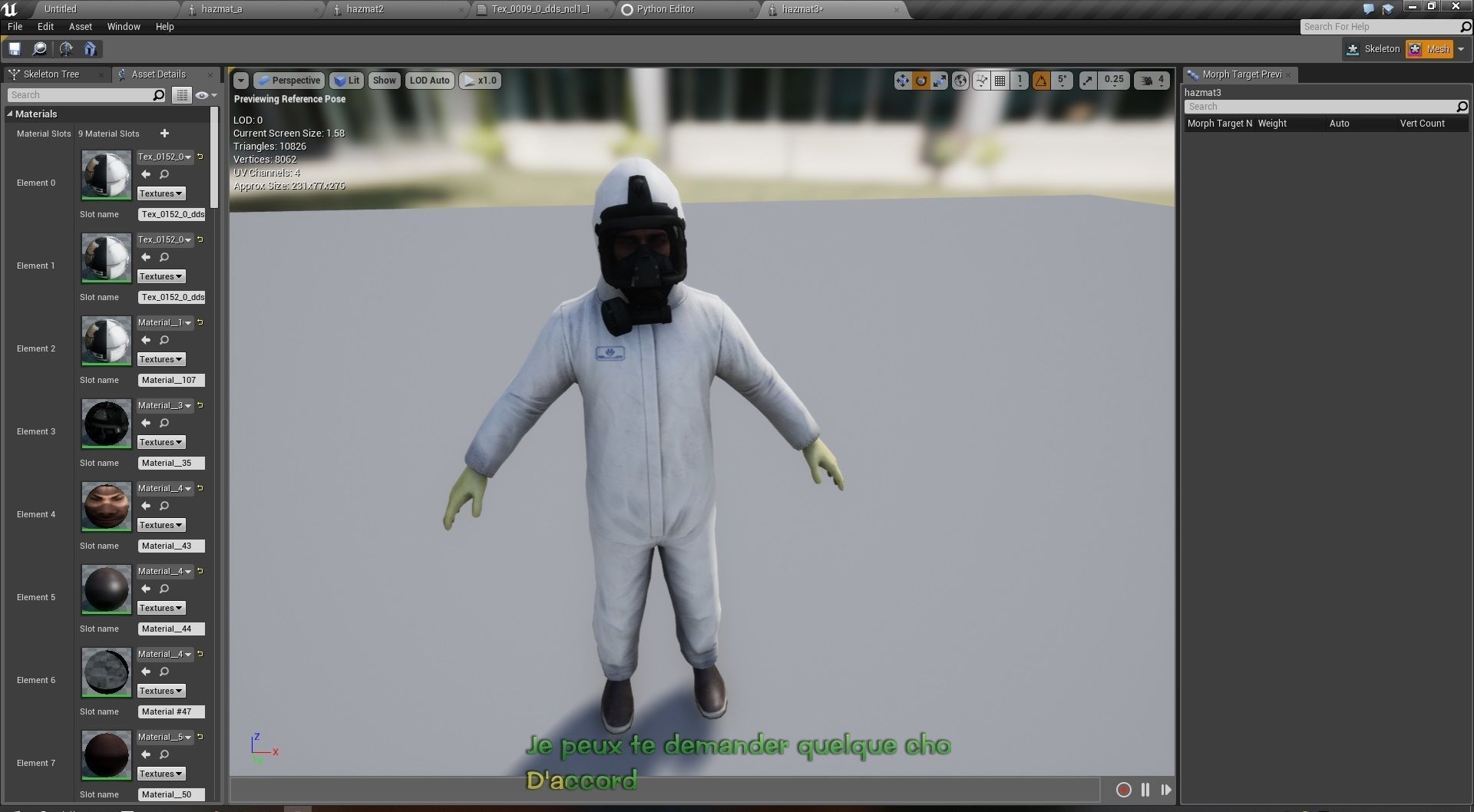Screen dimensions: 1474x812
Task: Toggle grid snapping icon
Action: (x=1000, y=80)
